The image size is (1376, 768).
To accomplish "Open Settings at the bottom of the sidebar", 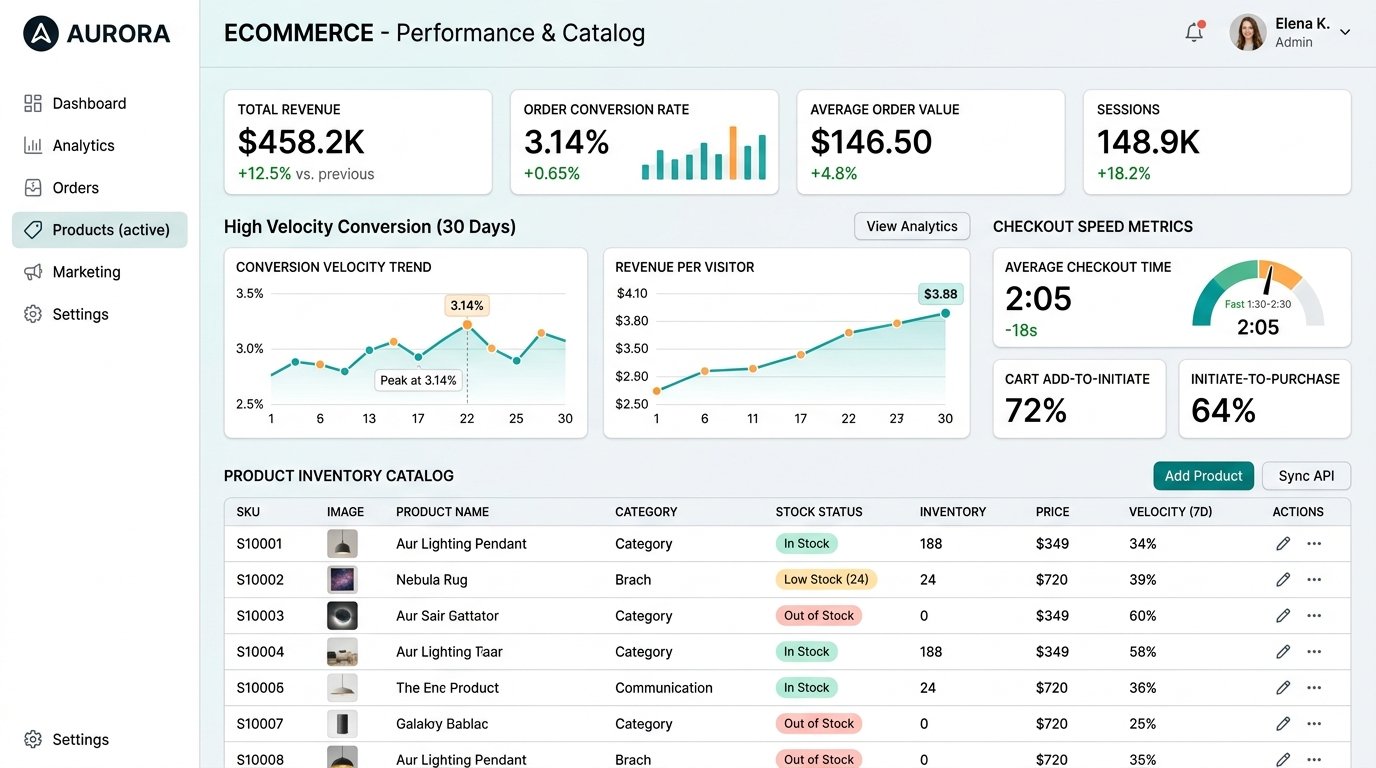I will [x=67, y=740].
